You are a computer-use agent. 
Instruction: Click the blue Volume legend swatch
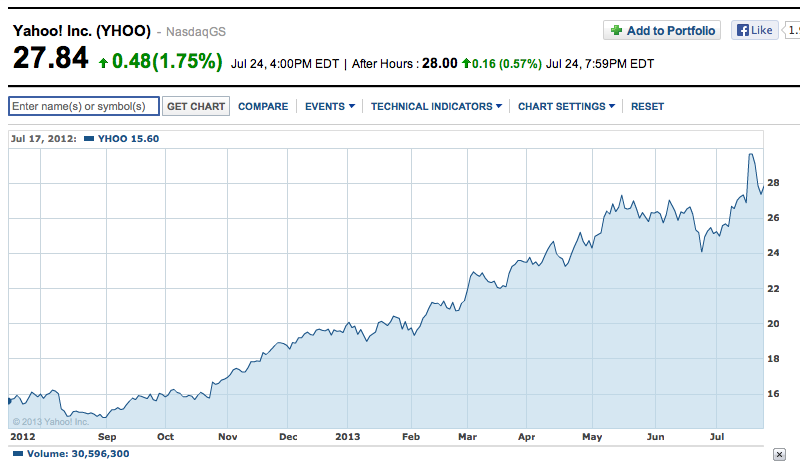(18, 453)
